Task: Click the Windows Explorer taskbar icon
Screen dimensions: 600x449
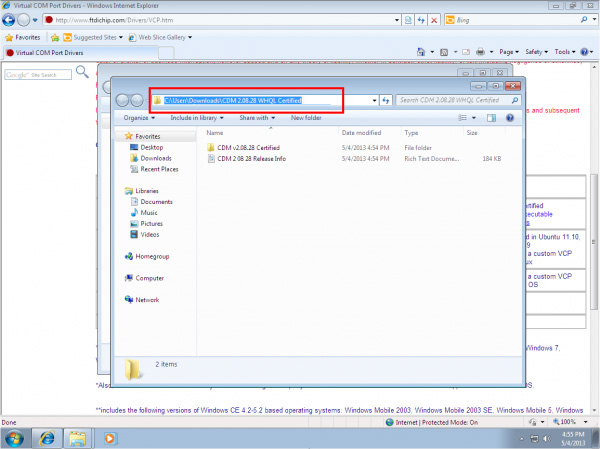Action: 77,439
